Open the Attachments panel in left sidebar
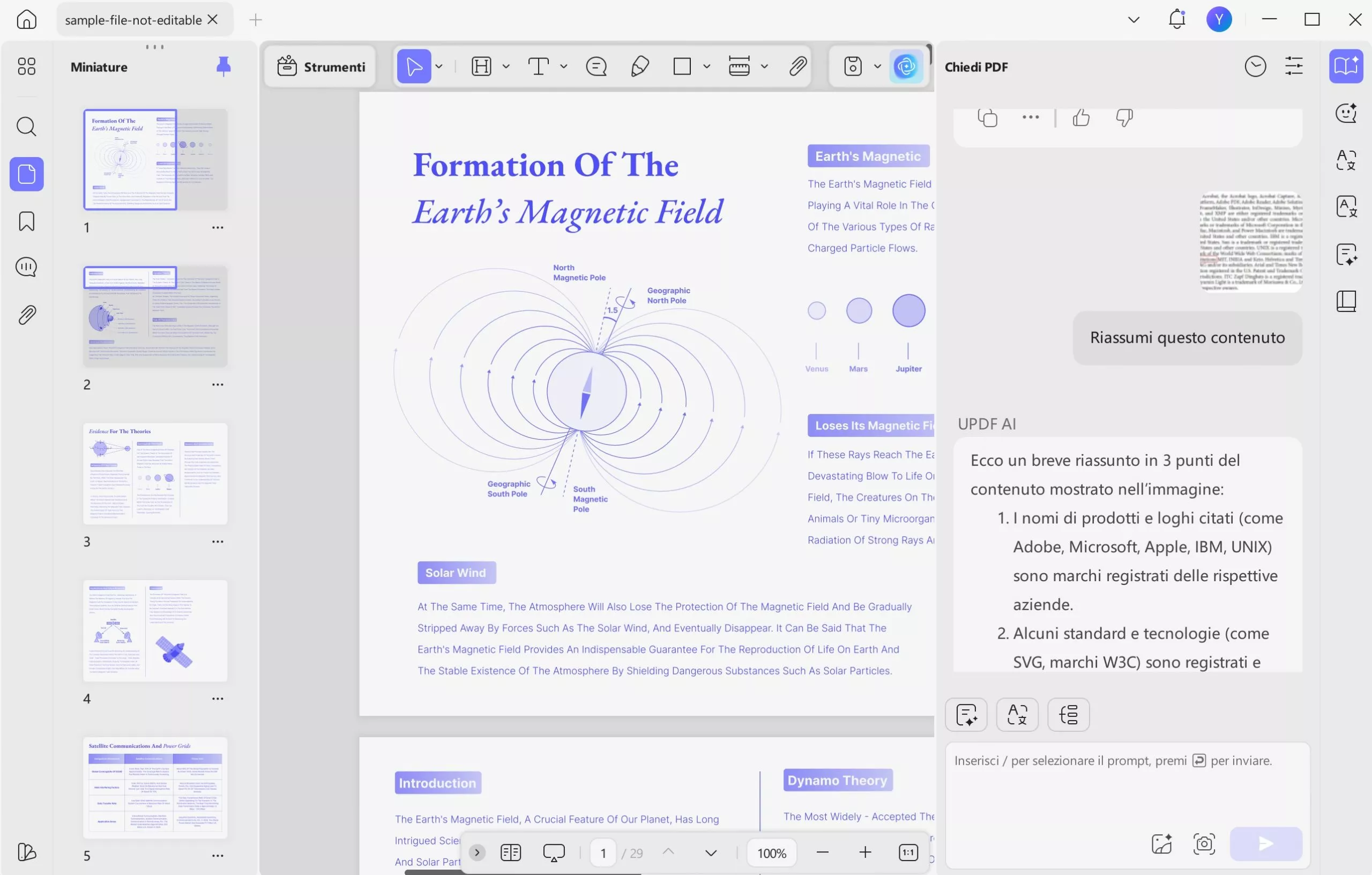Screen dimensions: 1372x875 pyautogui.click(x=26, y=315)
